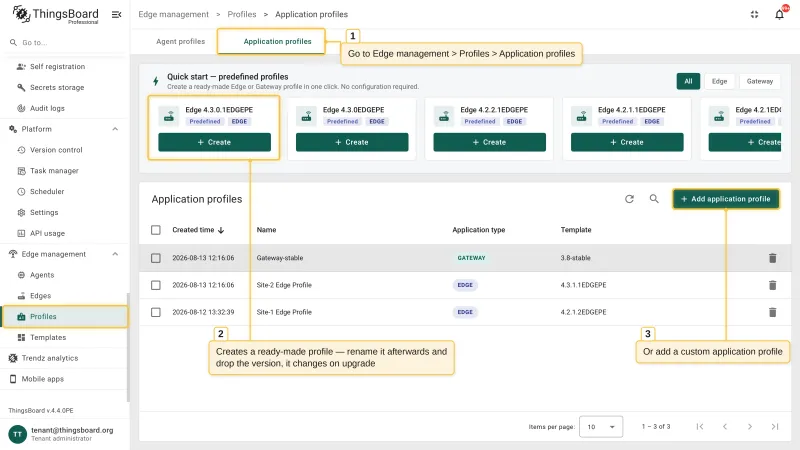Switch to Agent profiles tab
Viewport: 800px width, 450px height.
181,41
